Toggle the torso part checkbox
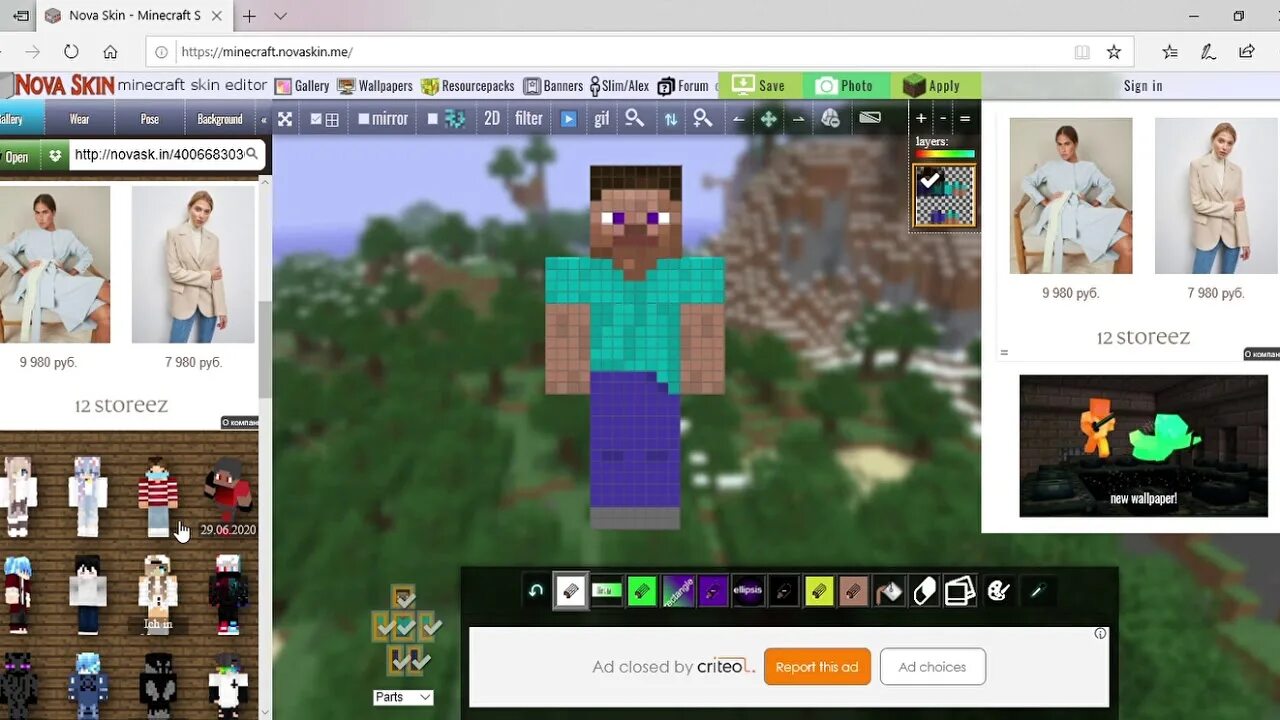Image resolution: width=1280 pixels, height=720 pixels. click(x=405, y=628)
